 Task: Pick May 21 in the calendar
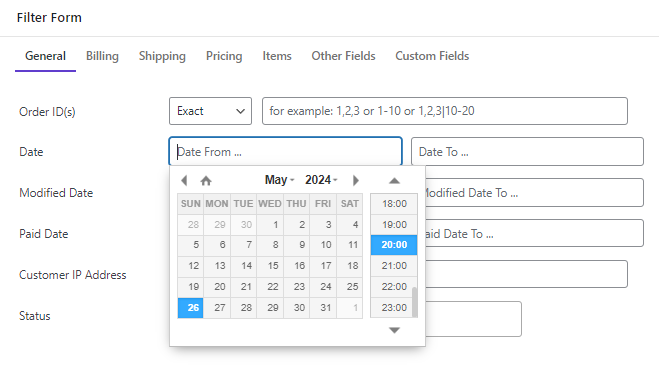pyautogui.click(x=243, y=287)
